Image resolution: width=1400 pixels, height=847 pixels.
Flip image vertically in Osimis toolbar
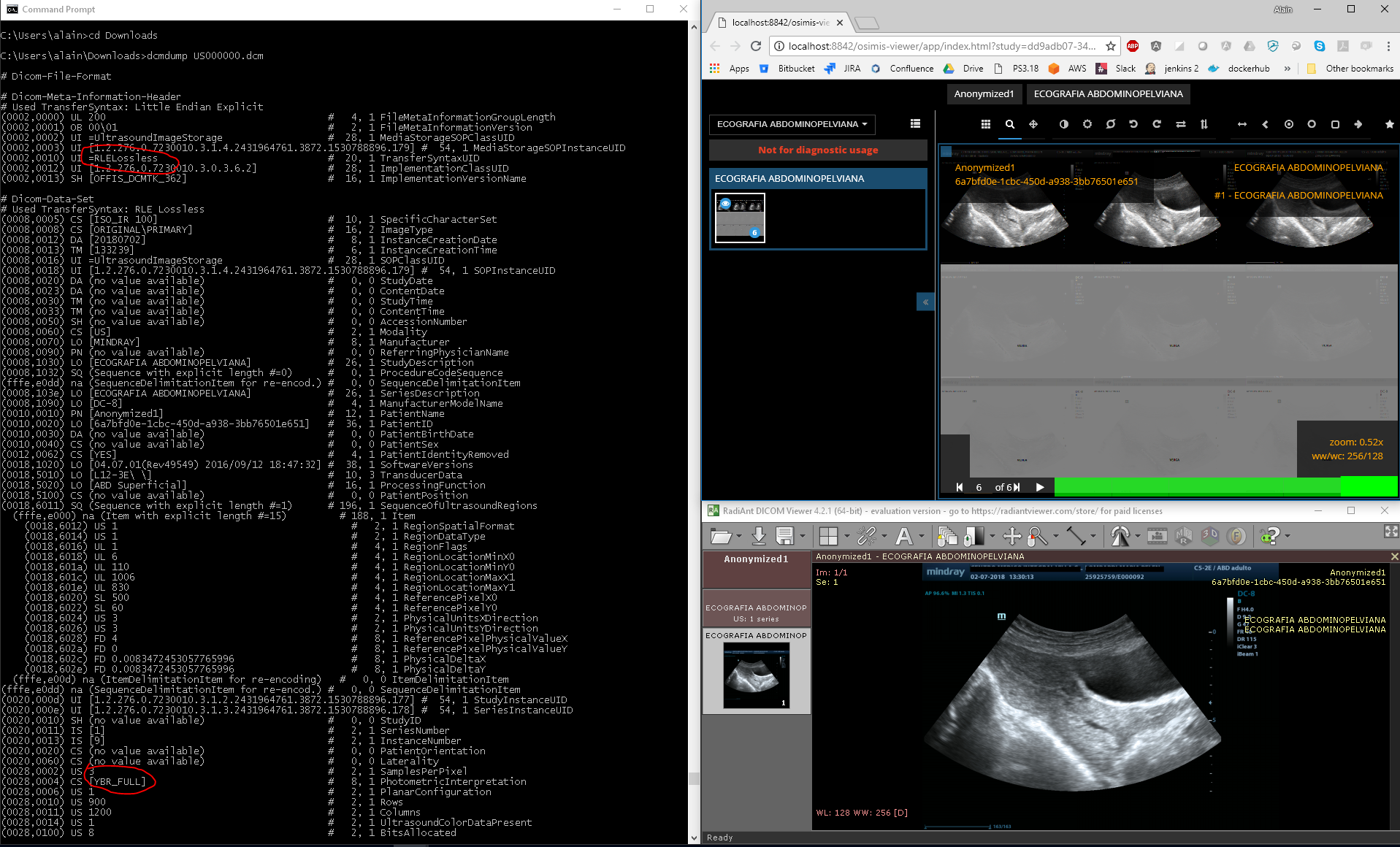click(1204, 124)
